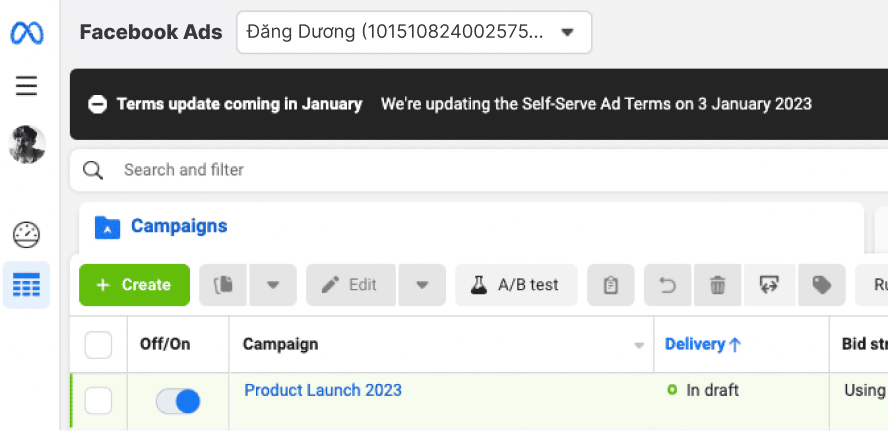Open the hamburger menu in sidebar

[26, 86]
